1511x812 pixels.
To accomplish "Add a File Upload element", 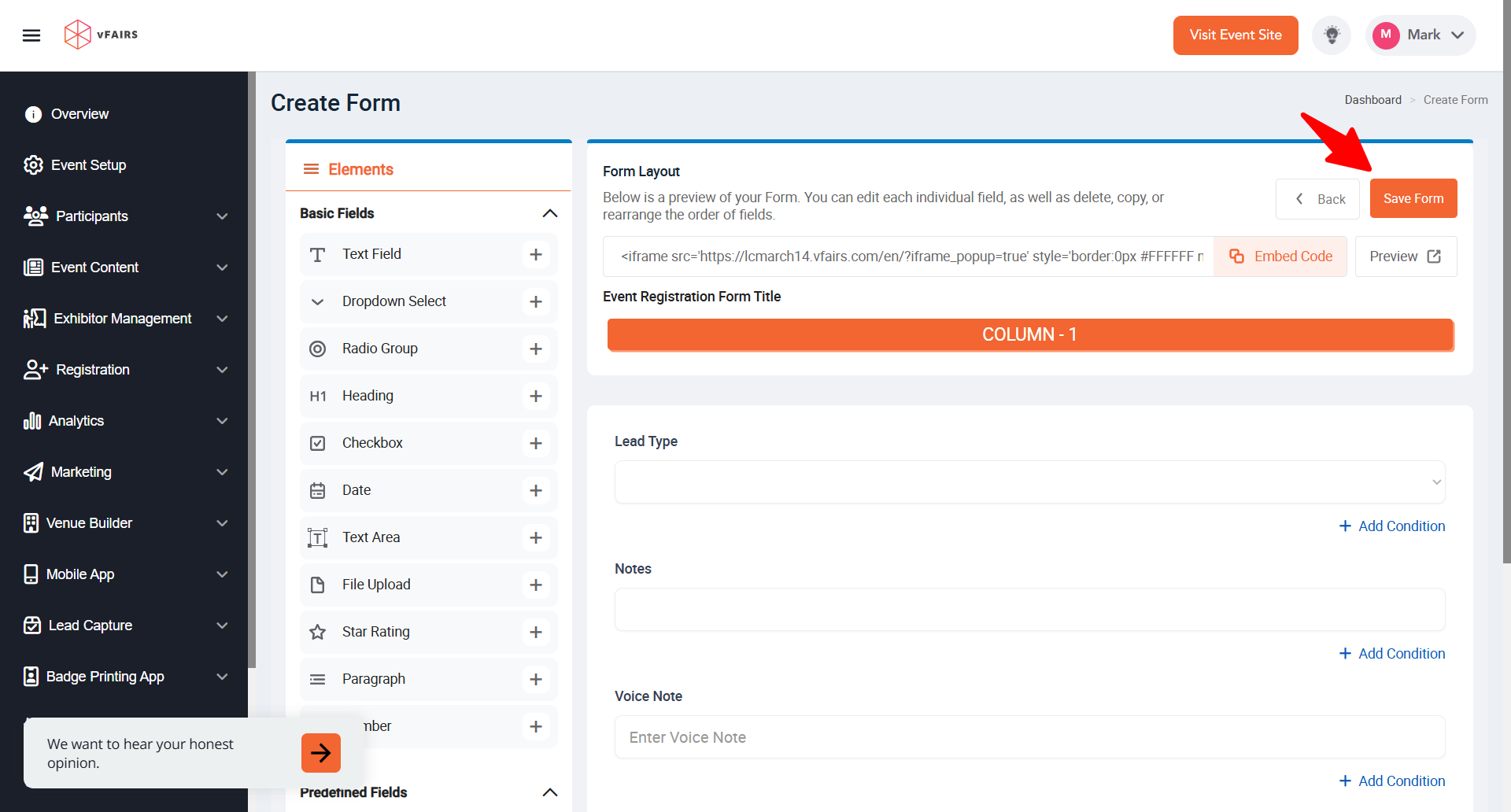I will (x=536, y=585).
